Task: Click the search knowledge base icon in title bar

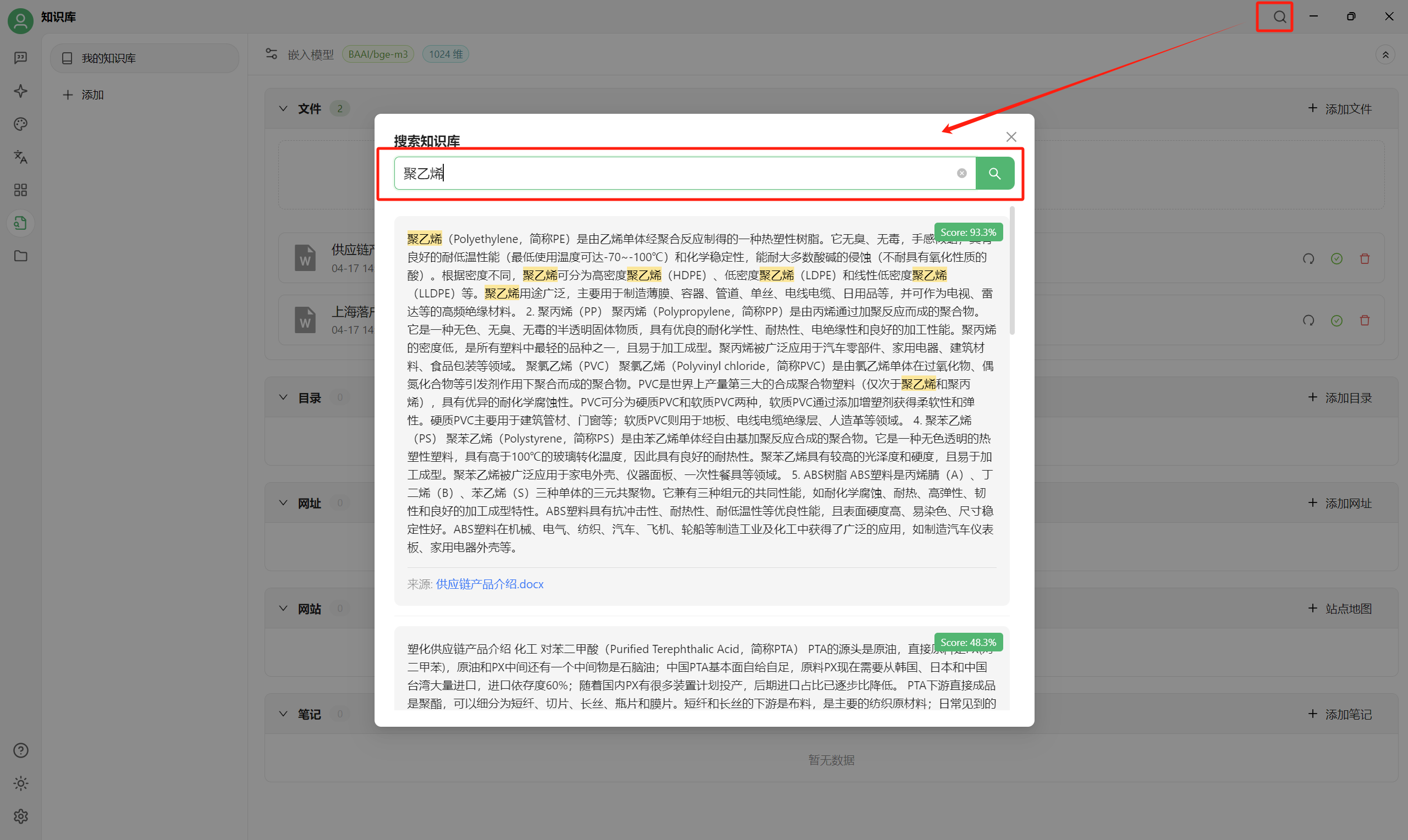Action: tap(1279, 17)
